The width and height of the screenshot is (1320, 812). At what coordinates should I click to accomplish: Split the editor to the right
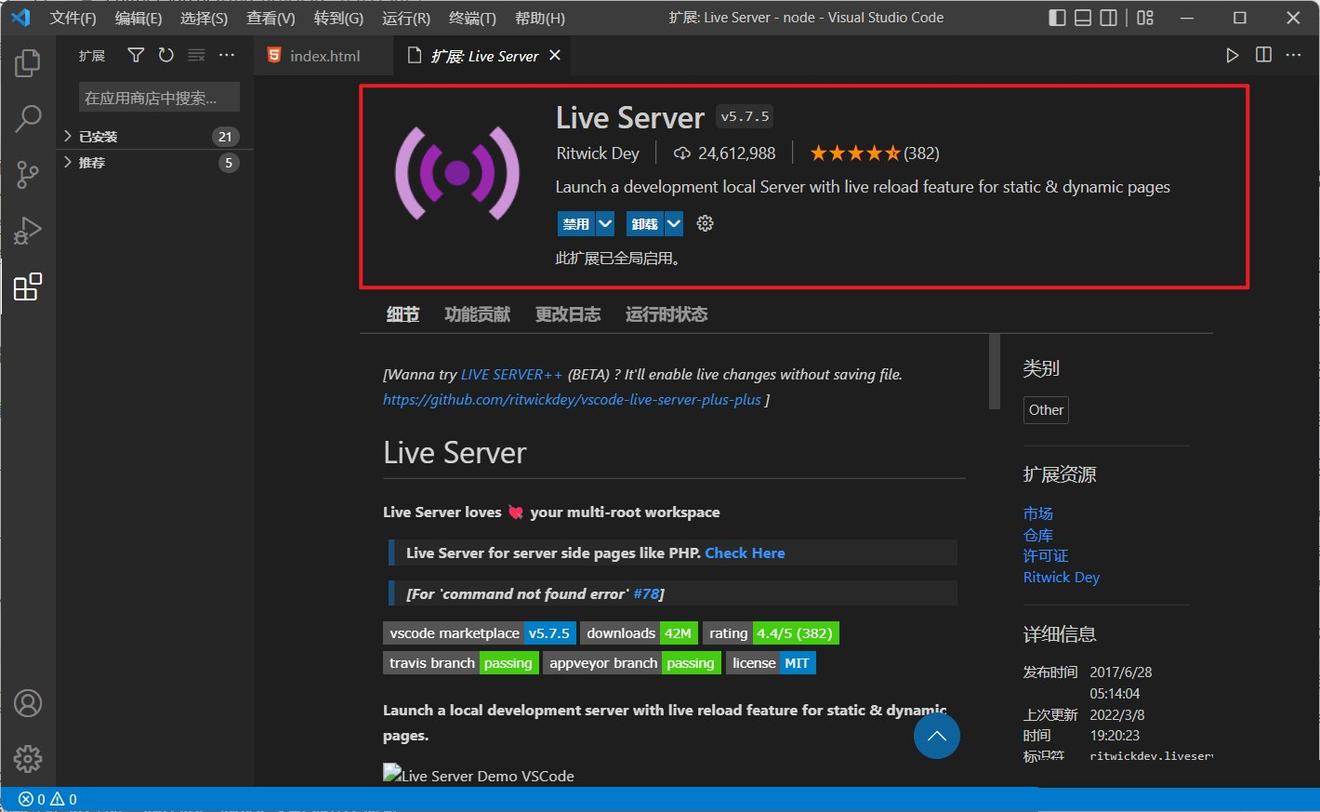pos(1264,55)
